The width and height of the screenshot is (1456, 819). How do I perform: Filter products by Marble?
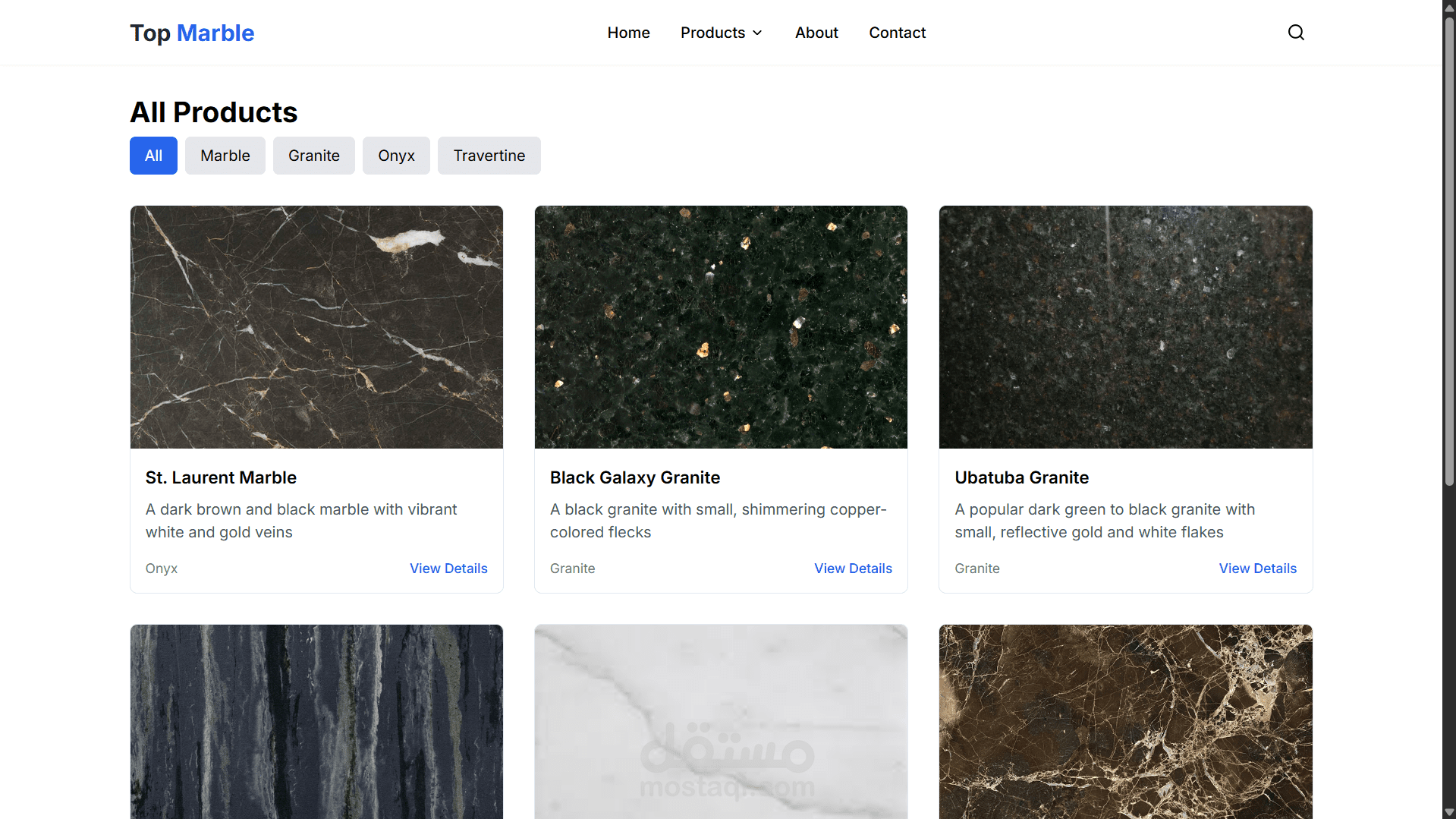(x=225, y=156)
